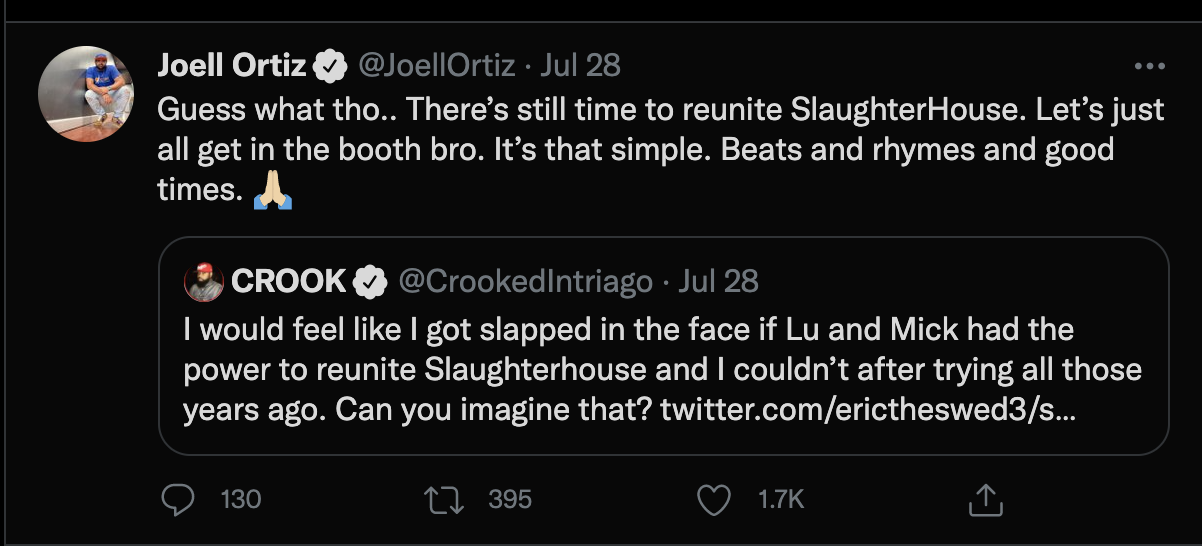
Task: Click Joell Ortiz's profile avatar
Action: point(86,94)
